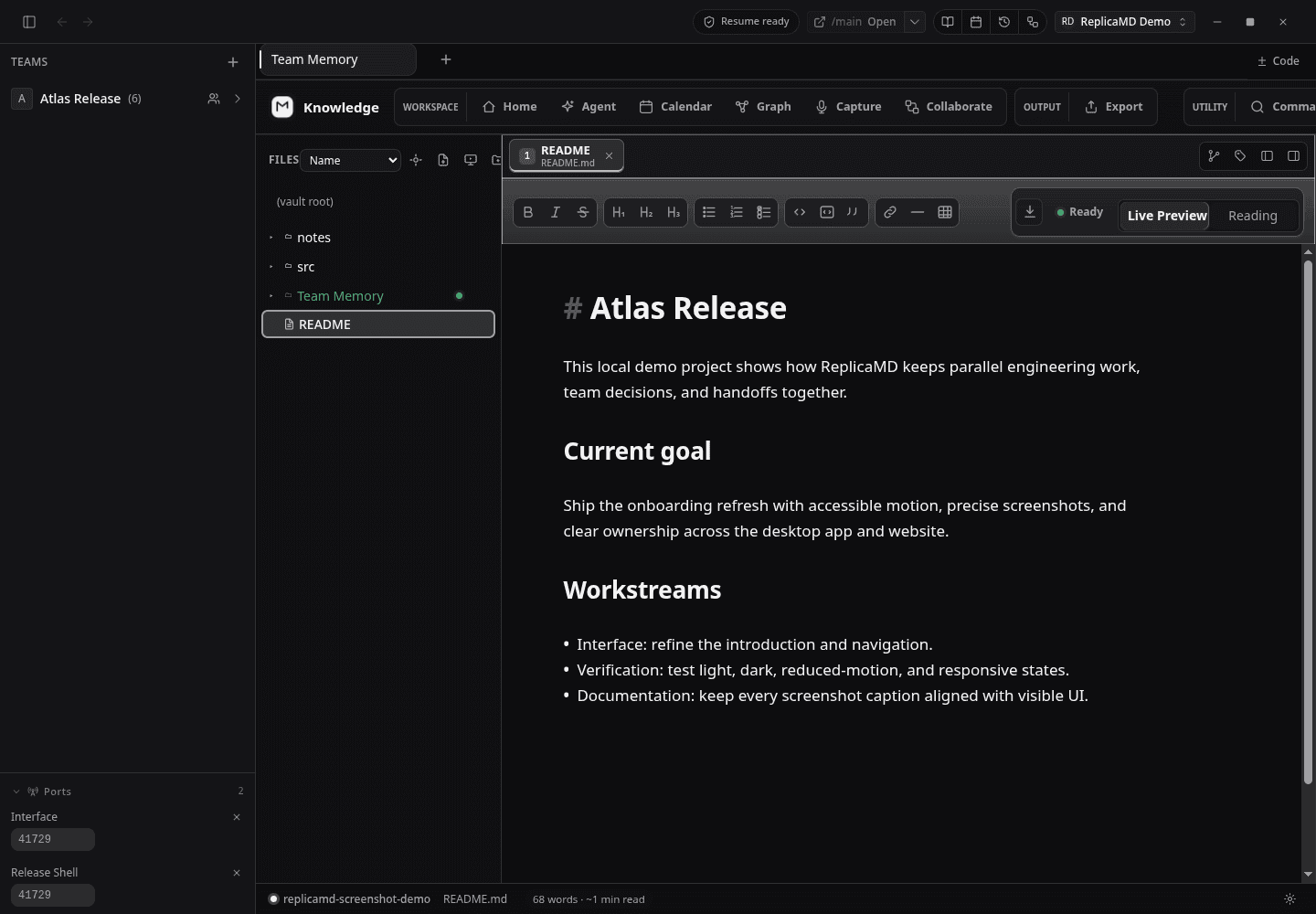This screenshot has height=914, width=1316.
Task: Toggle the left sidebar from title bar
Action: [29, 22]
